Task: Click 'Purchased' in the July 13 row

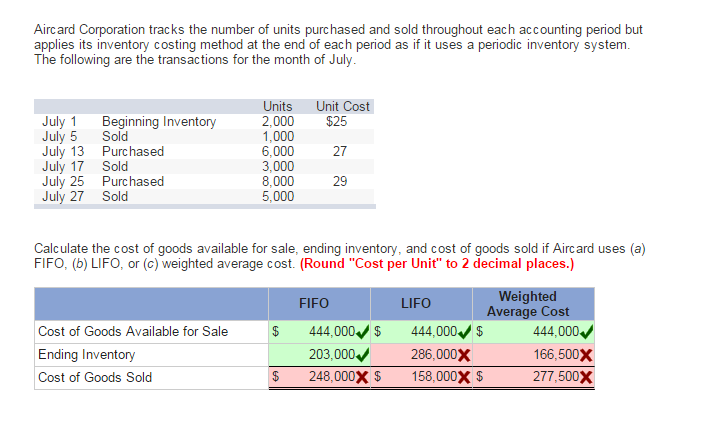Action: pos(133,152)
